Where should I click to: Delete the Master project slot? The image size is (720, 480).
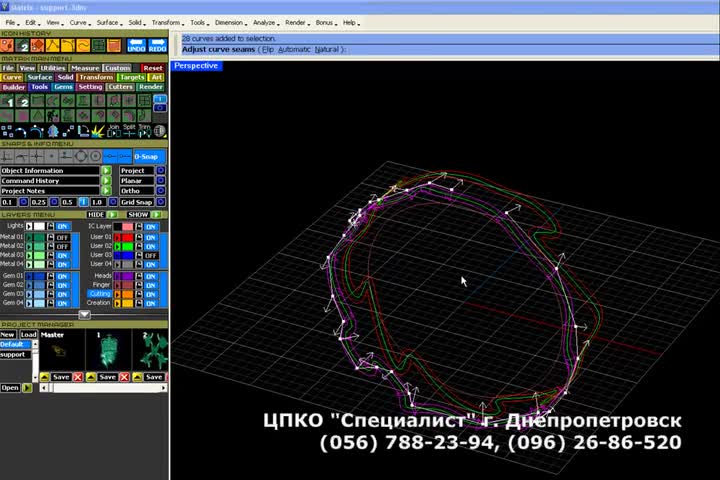[x=77, y=377]
